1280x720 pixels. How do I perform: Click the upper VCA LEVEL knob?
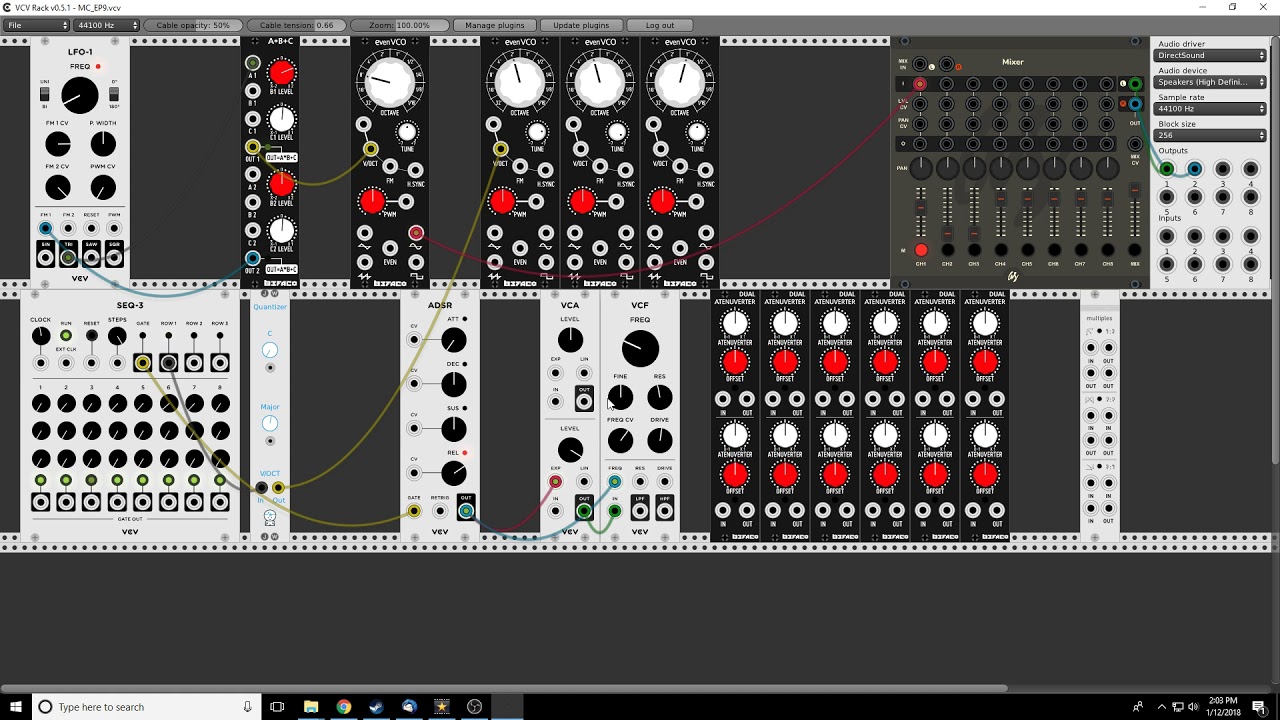pyautogui.click(x=570, y=340)
